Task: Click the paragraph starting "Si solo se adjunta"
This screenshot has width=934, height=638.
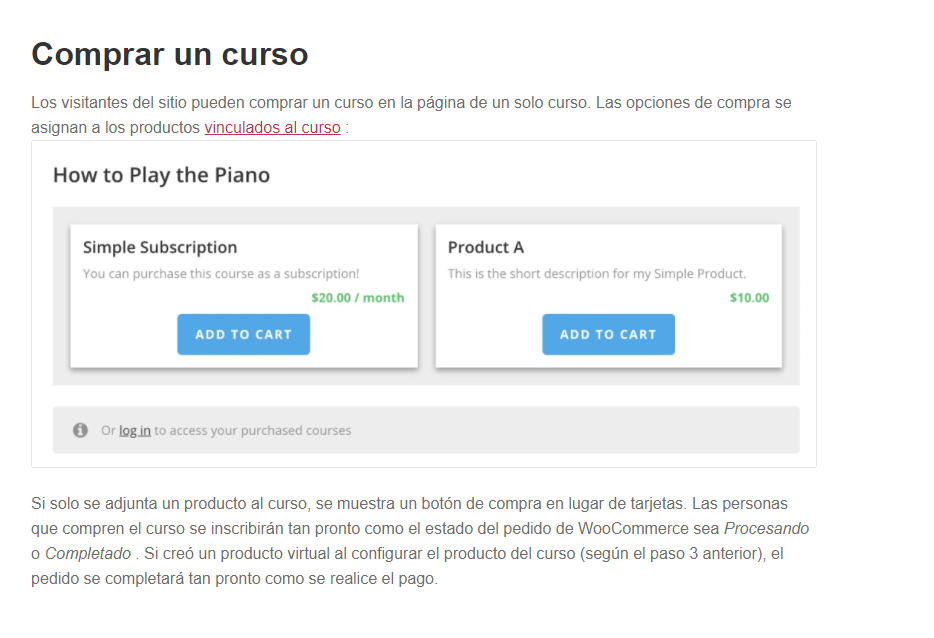Action: tap(420, 541)
